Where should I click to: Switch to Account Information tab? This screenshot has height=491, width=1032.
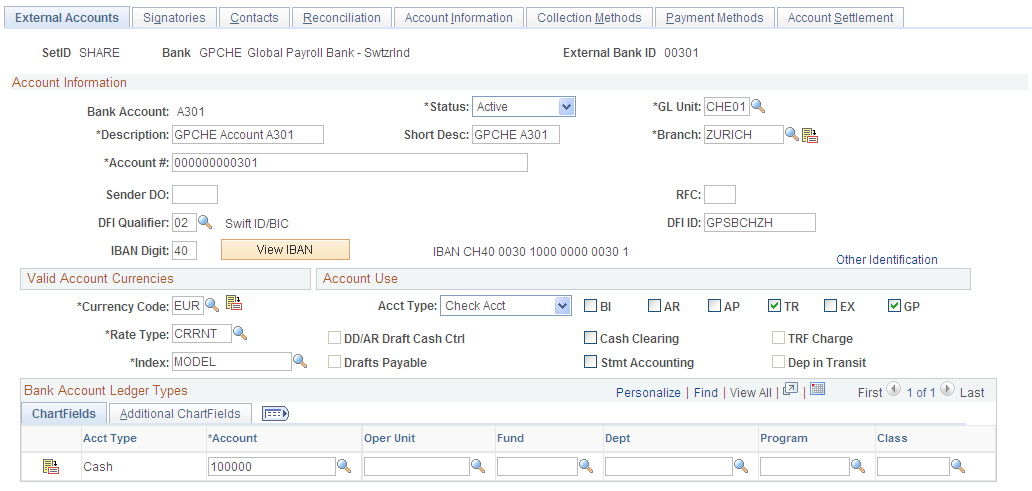(x=459, y=18)
